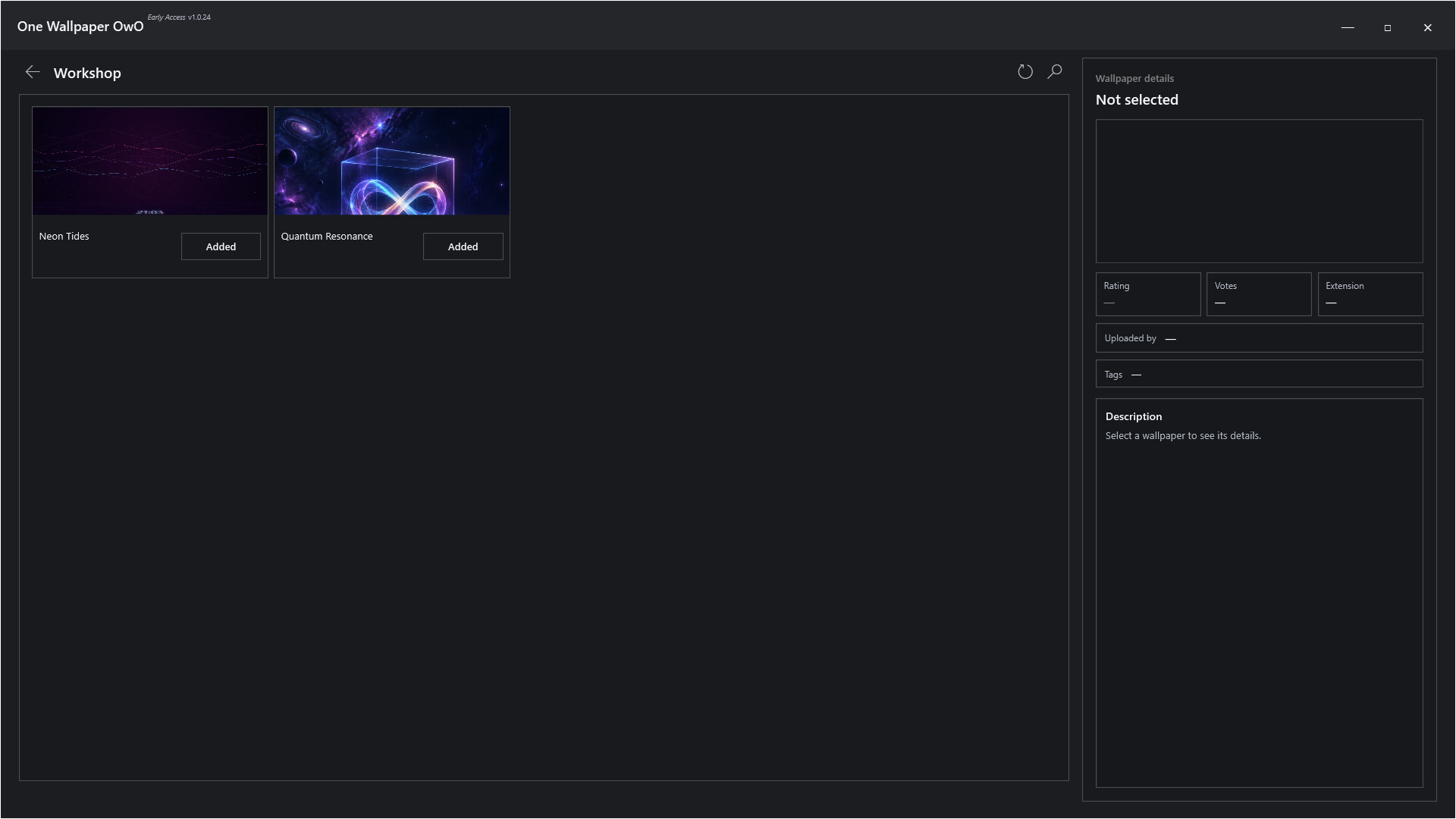1456x819 pixels.
Task: Click the Early Access v1.0.24 version label
Action: (x=179, y=17)
